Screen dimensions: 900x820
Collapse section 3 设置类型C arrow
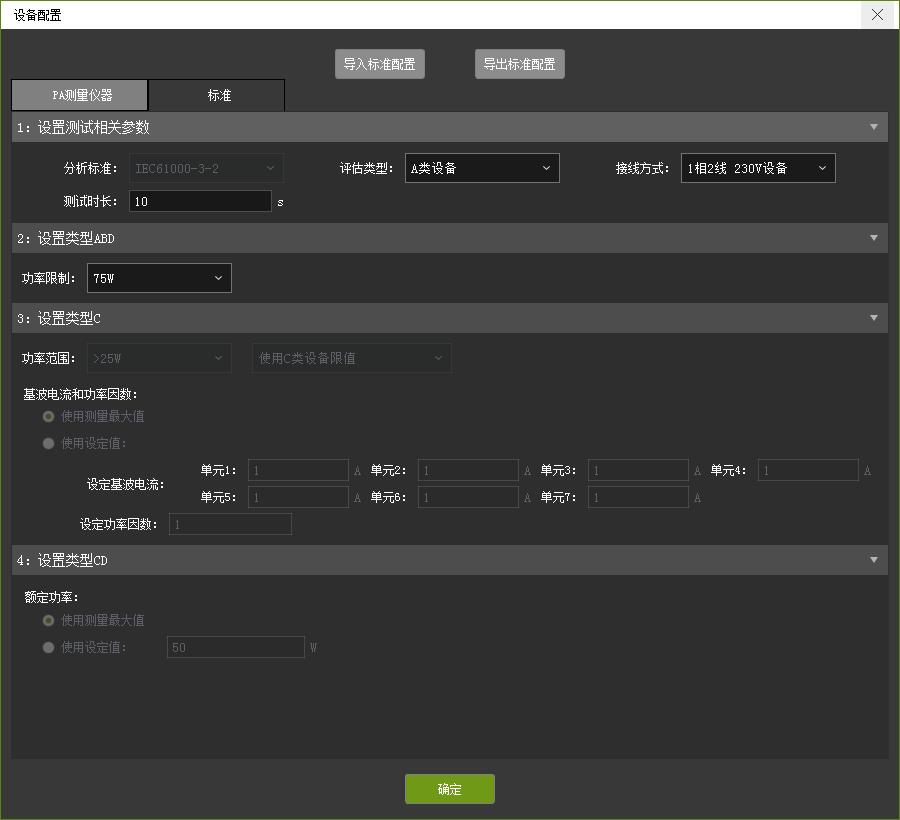coord(873,318)
